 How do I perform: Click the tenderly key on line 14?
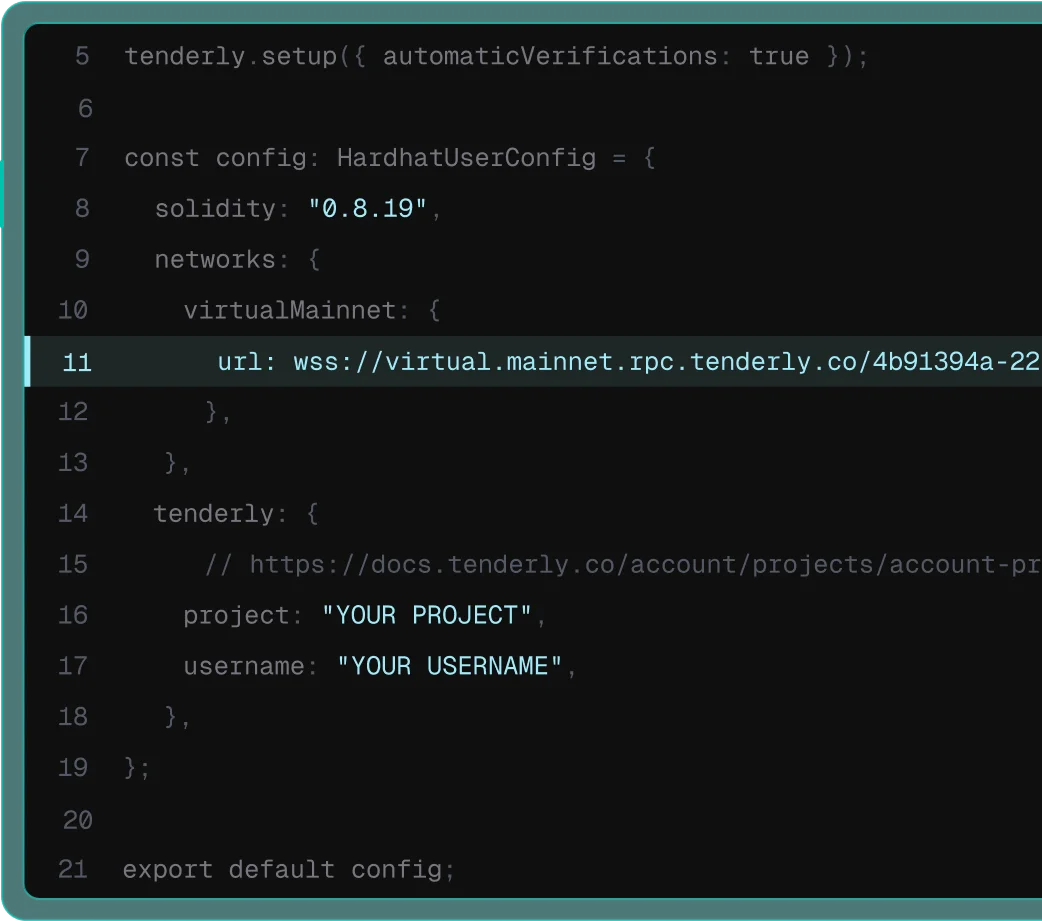213,514
